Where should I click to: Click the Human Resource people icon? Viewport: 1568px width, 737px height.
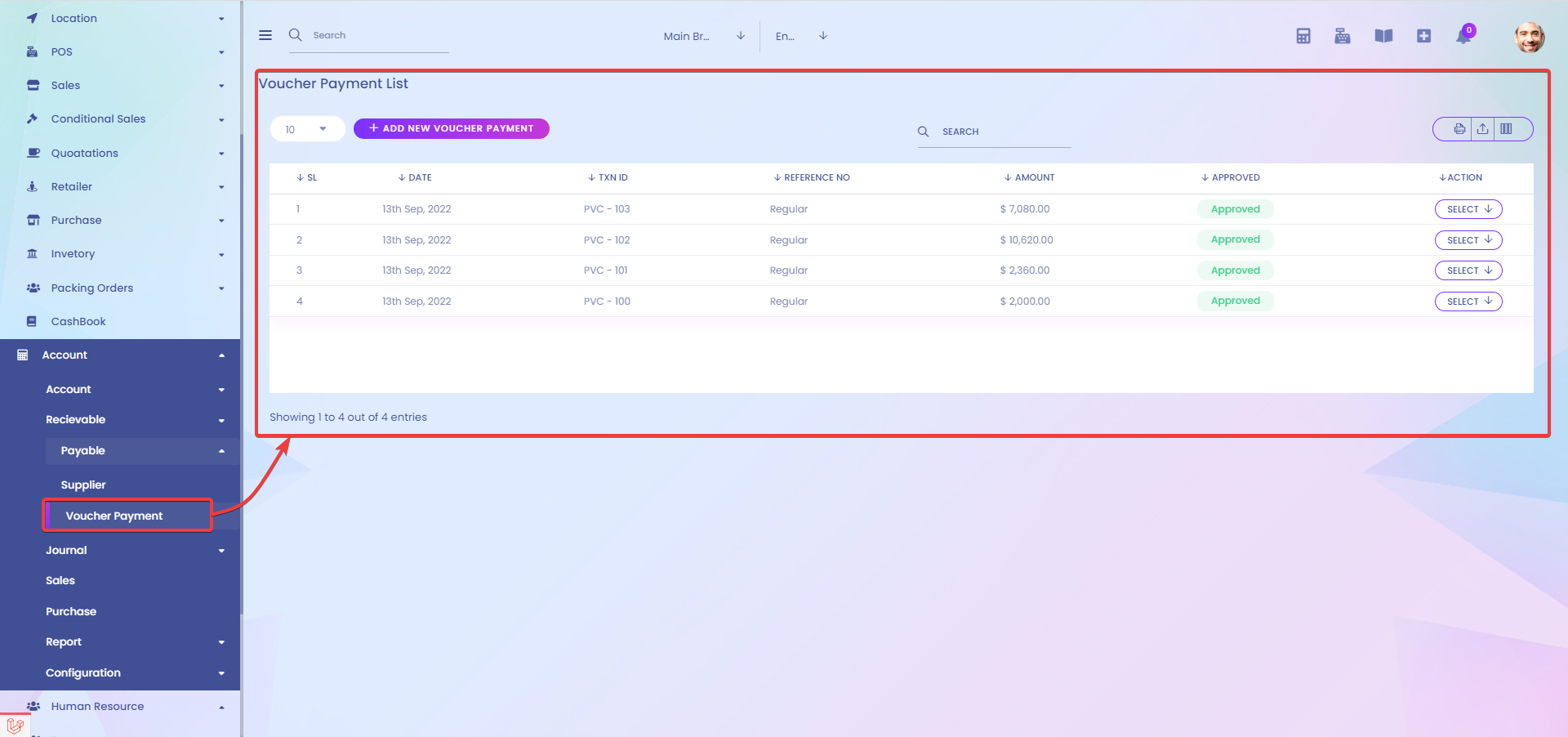tap(33, 706)
